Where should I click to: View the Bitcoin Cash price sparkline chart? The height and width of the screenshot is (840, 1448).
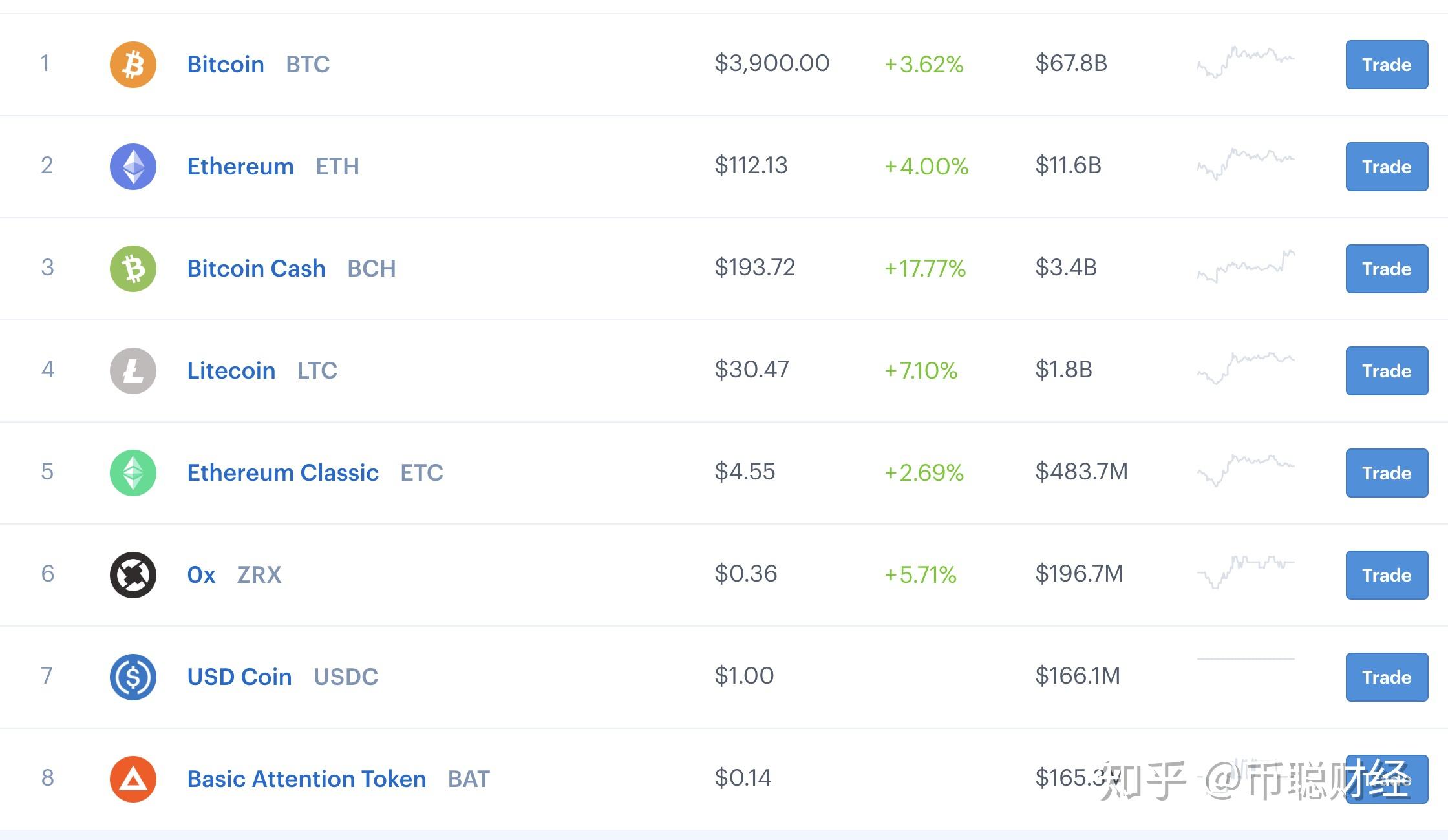tap(1246, 266)
